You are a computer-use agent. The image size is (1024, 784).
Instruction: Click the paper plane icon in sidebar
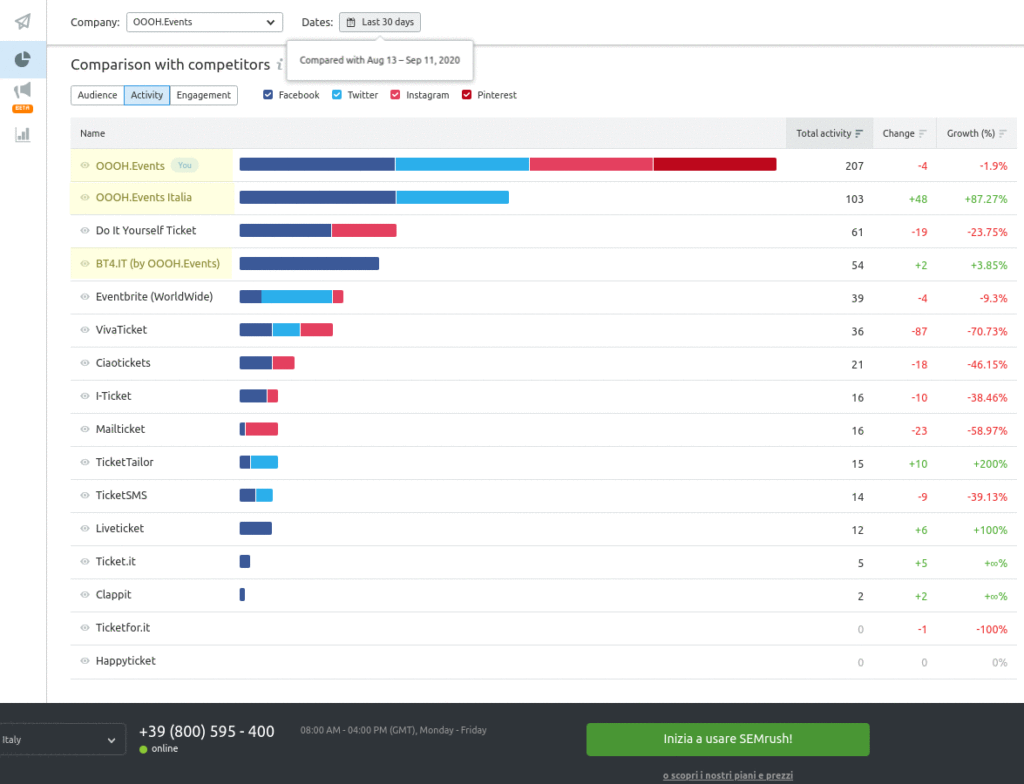22,22
